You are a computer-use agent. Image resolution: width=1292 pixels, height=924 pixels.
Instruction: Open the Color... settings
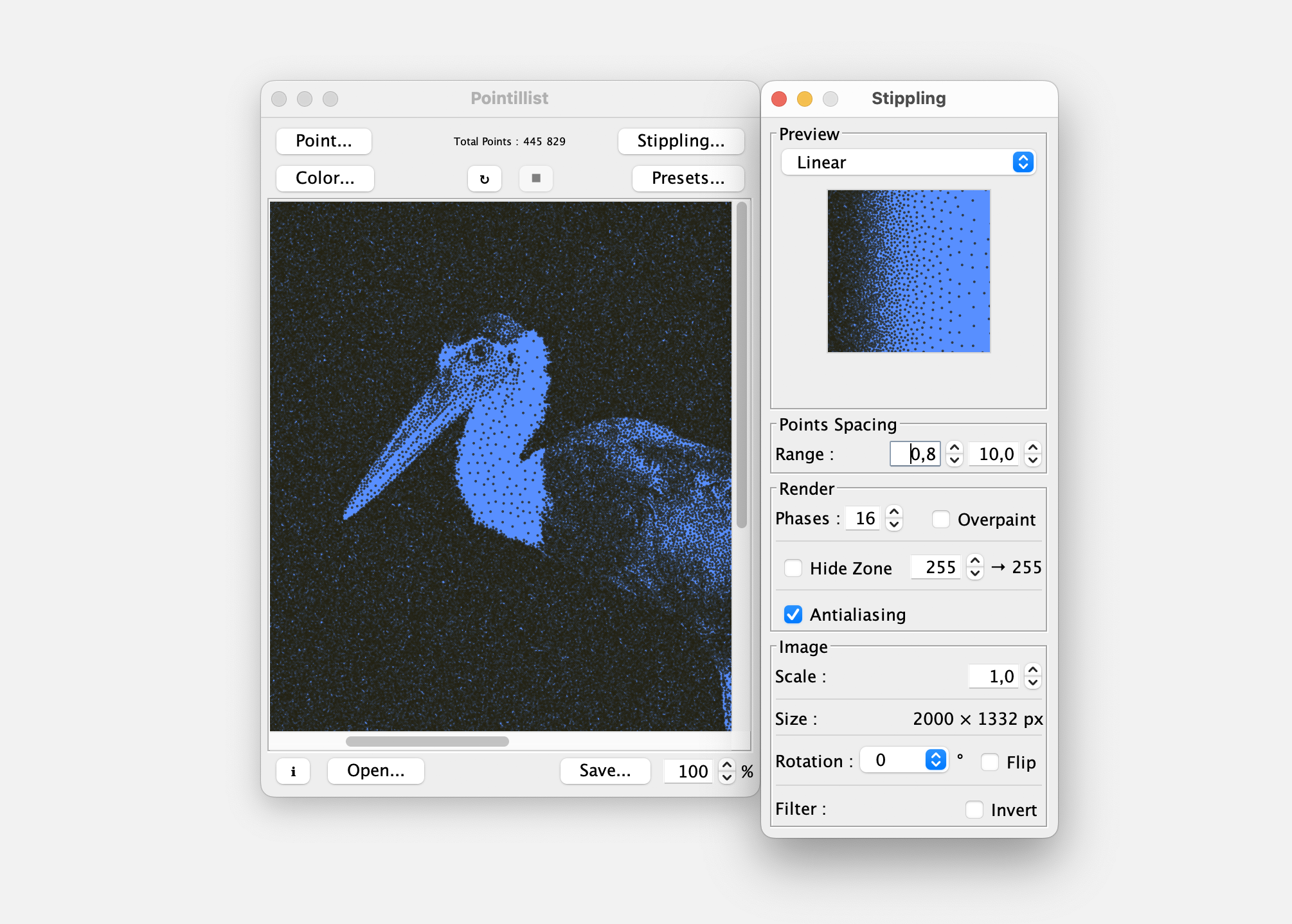325,179
